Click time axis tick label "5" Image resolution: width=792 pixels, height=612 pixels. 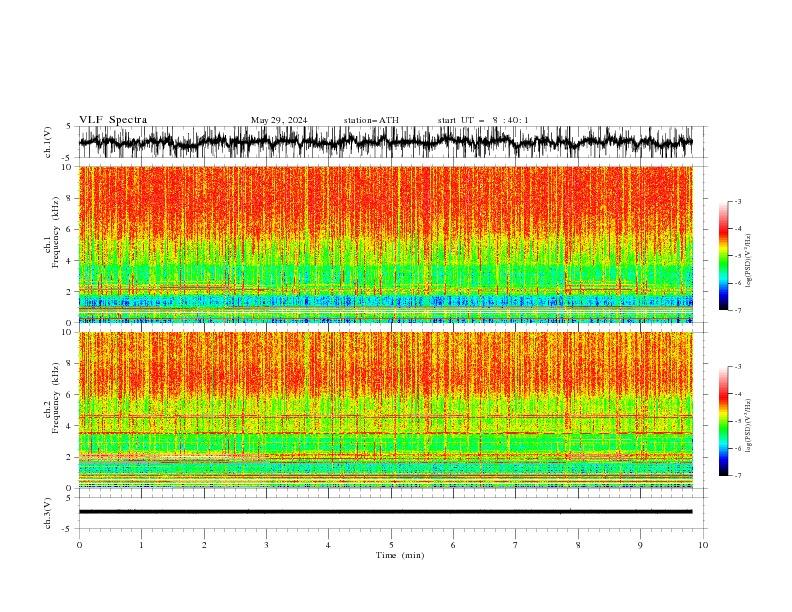391,545
